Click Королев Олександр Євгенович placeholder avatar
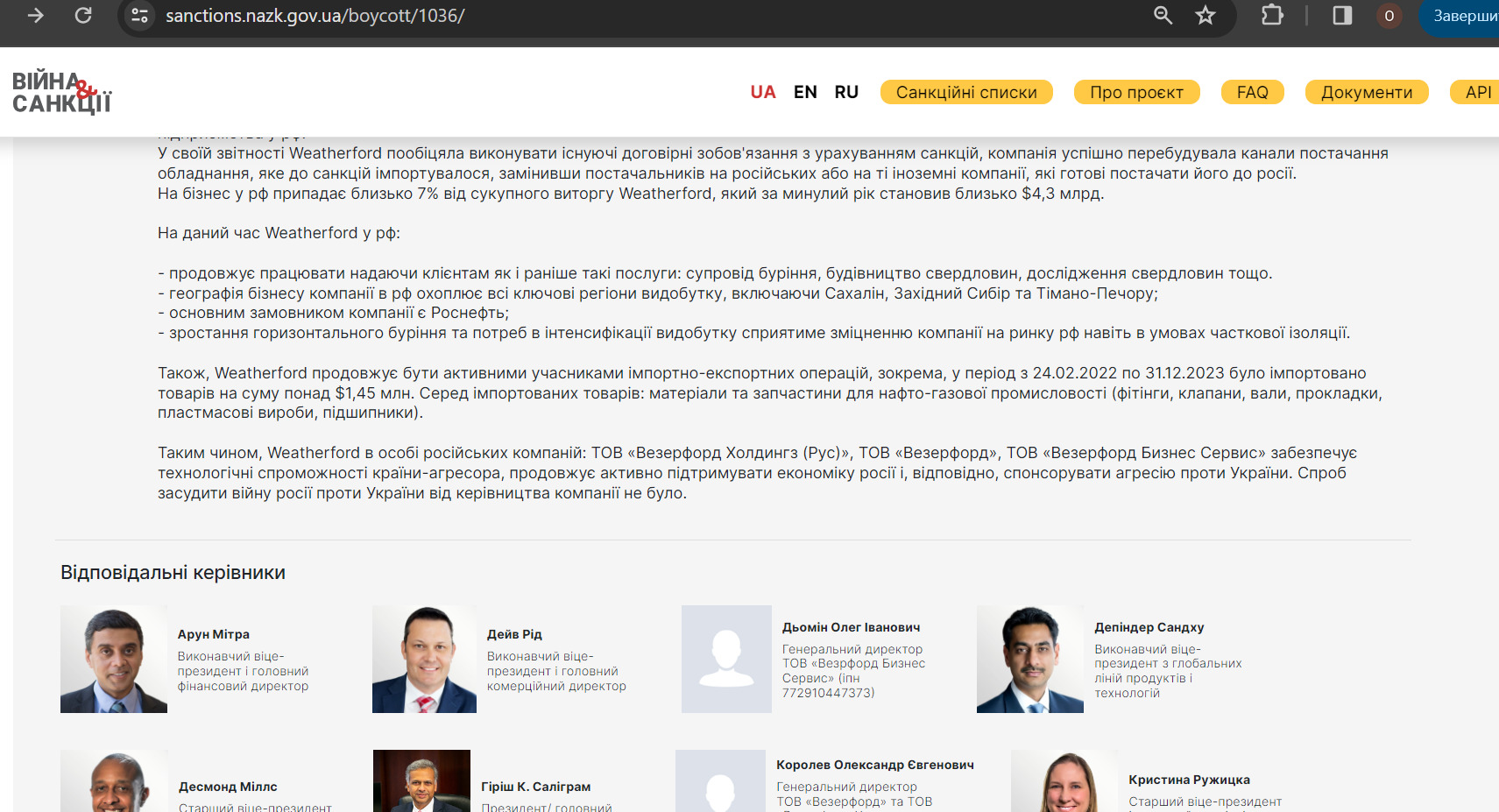This screenshot has width=1499, height=812. [720, 781]
